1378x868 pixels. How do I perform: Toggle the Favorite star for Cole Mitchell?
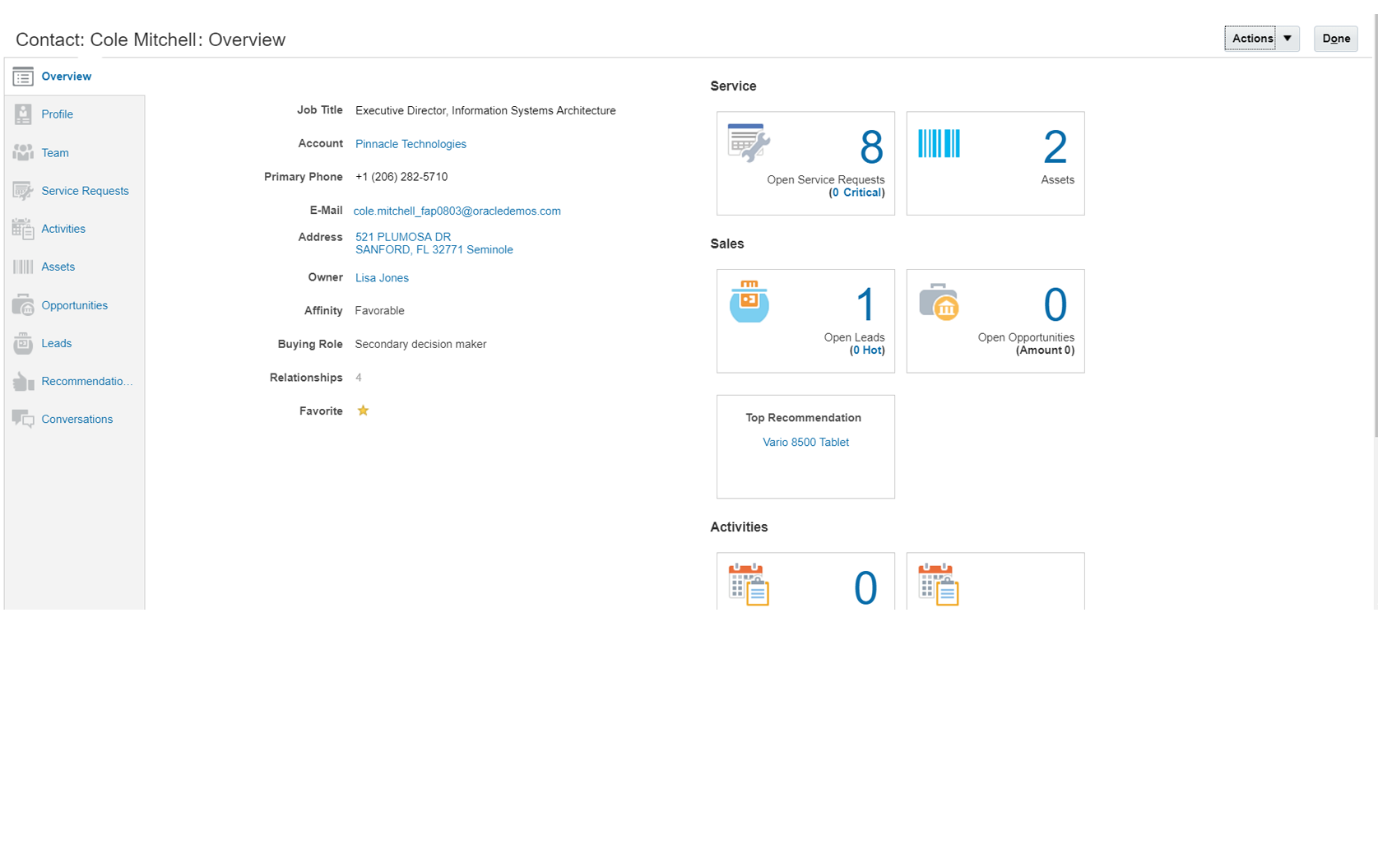362,410
